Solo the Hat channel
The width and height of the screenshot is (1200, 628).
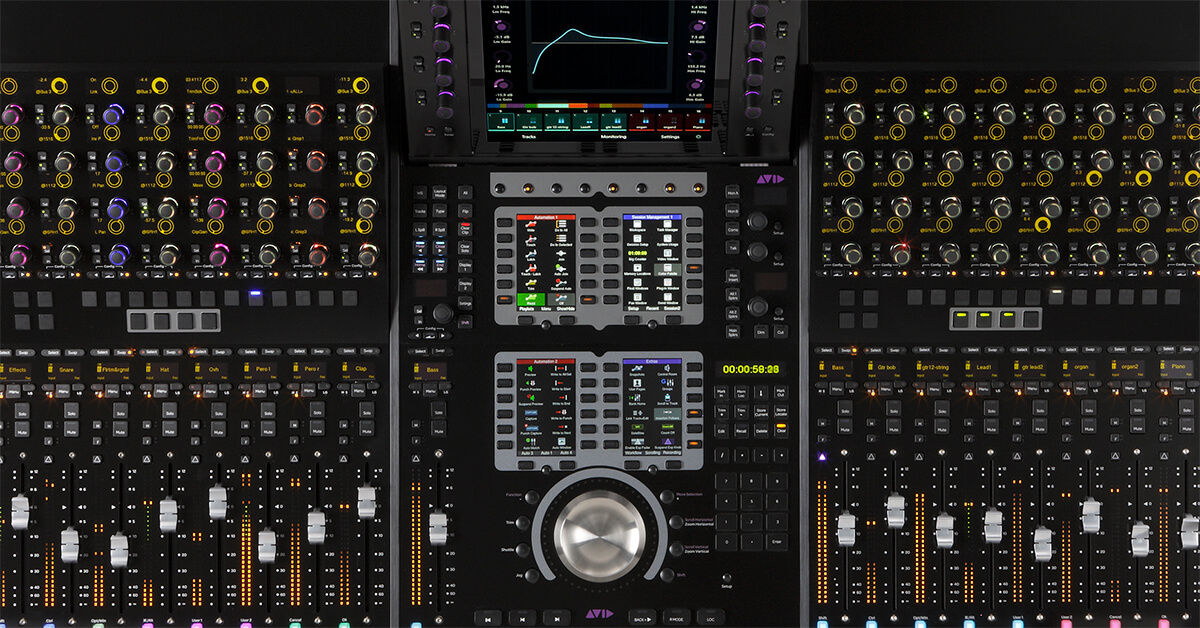click(167, 410)
